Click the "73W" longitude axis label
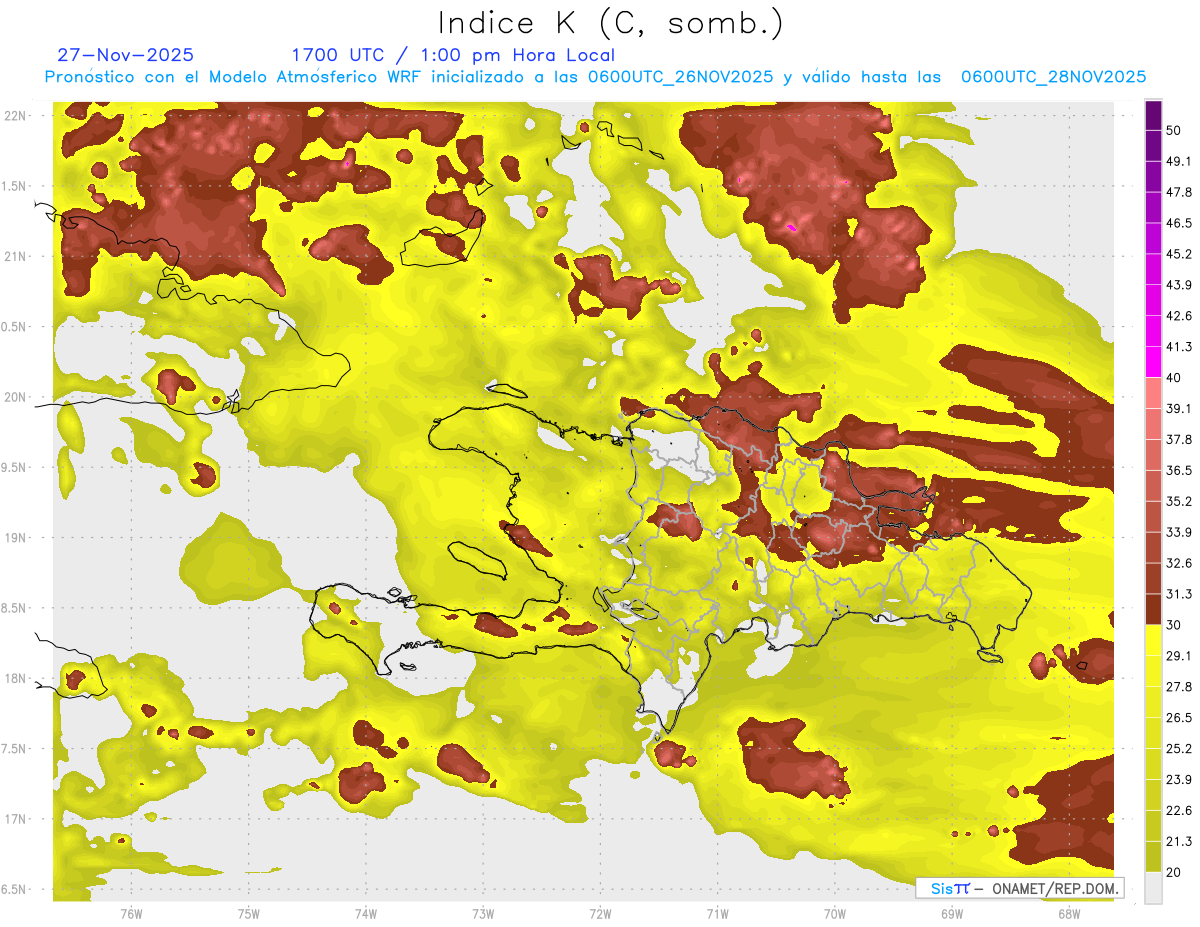Image resolution: width=1200 pixels, height=927 pixels. 483,913
